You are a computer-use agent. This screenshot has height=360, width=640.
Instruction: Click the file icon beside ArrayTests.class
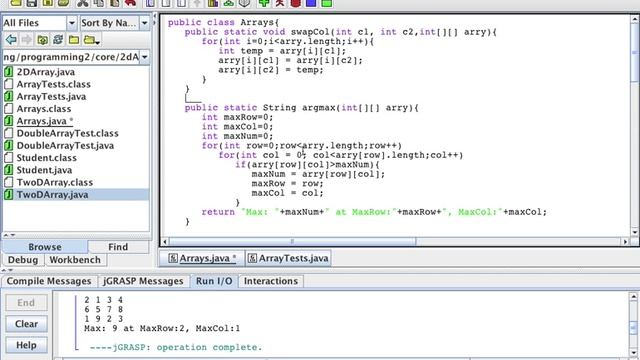pyautogui.click(x=9, y=84)
